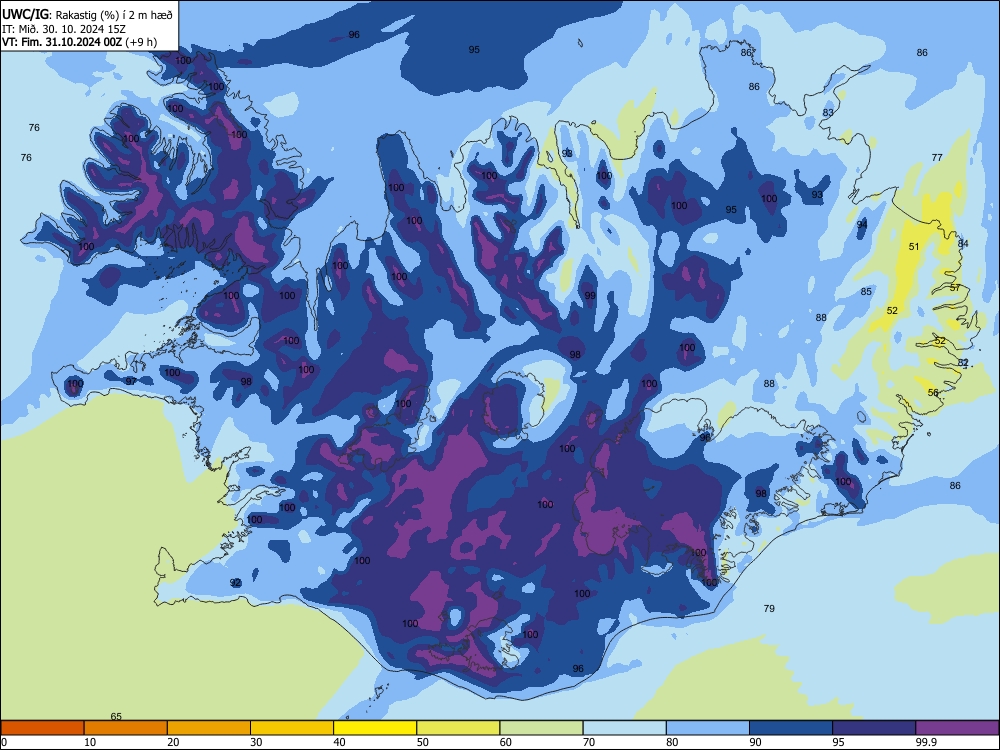Click the humidity value '51' in the yellow eastern area

[x=914, y=246]
